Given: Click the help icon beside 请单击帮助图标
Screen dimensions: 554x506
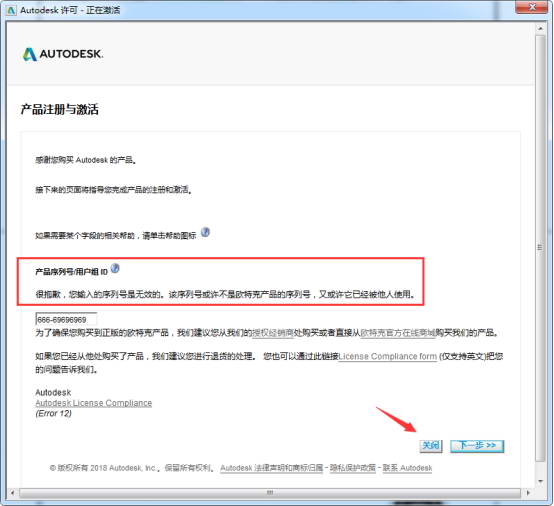Looking at the screenshot, I should (x=205, y=232).
